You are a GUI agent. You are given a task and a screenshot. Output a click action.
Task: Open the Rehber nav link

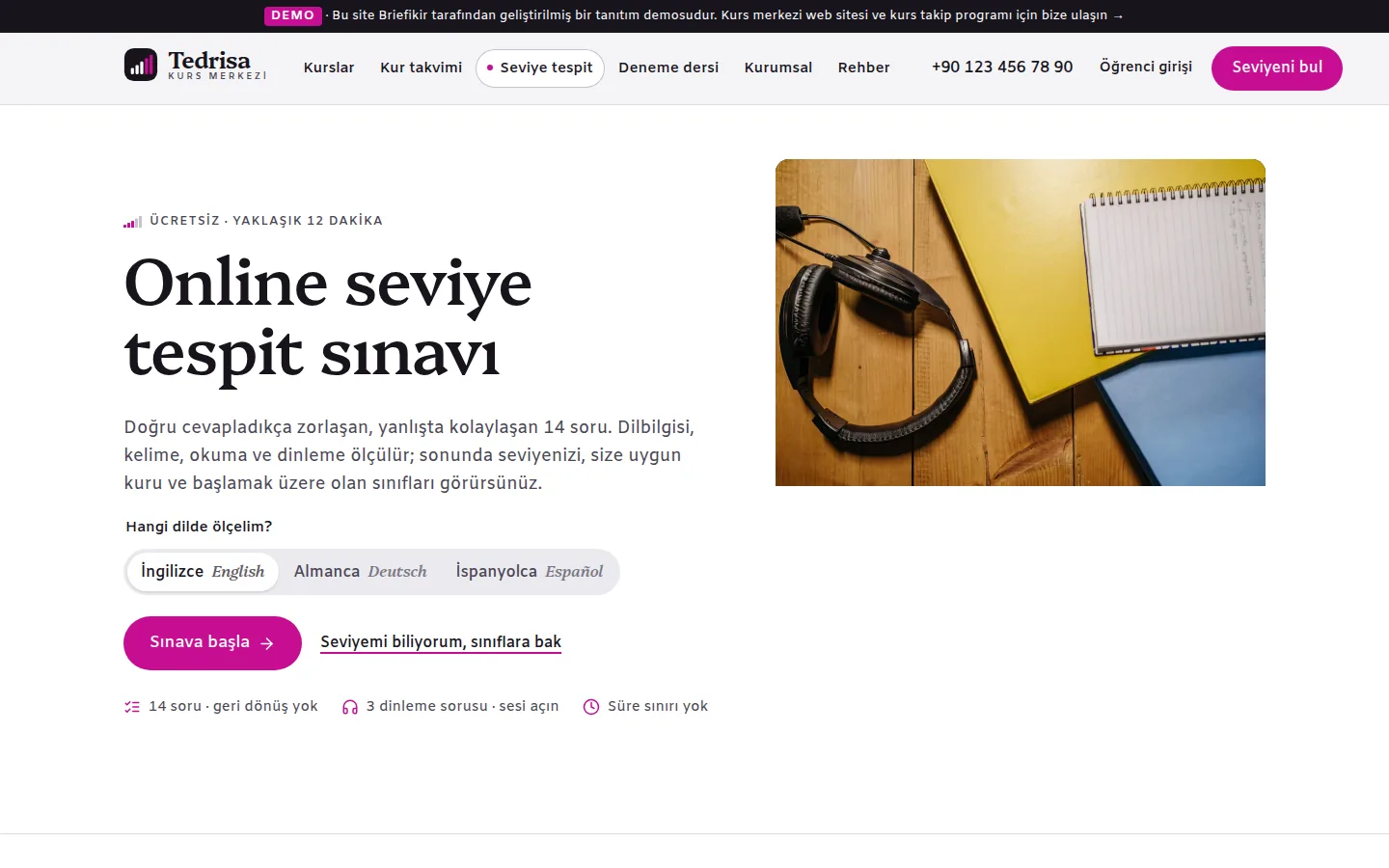point(864,68)
